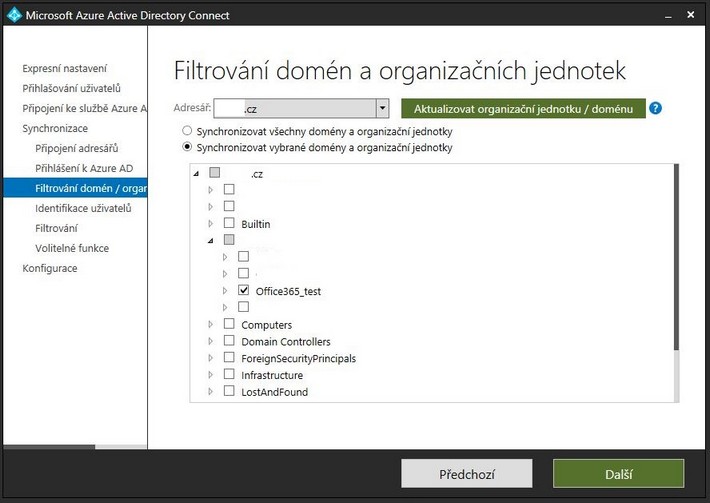Close the Azure AD Connect window

point(691,15)
